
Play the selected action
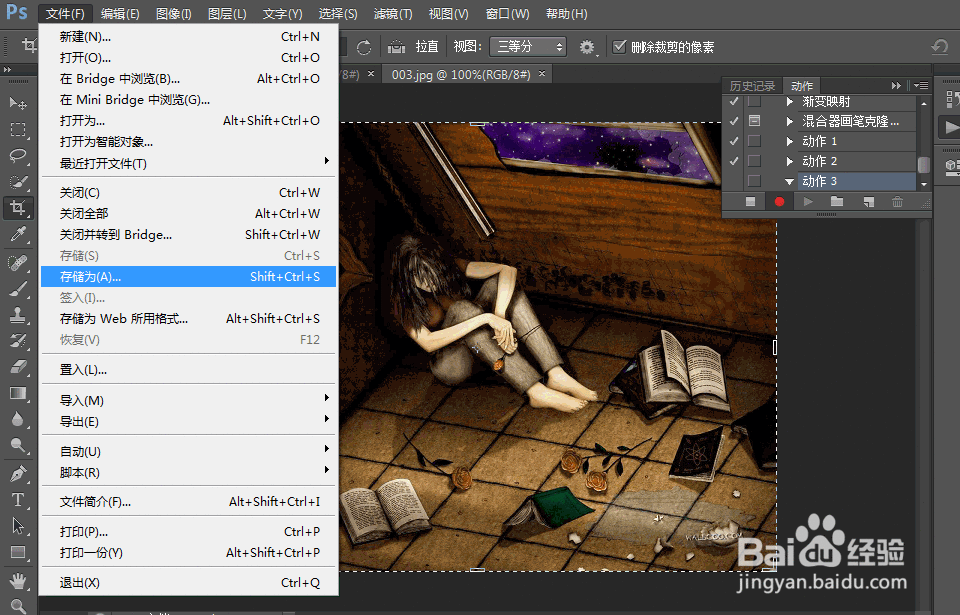[808, 202]
